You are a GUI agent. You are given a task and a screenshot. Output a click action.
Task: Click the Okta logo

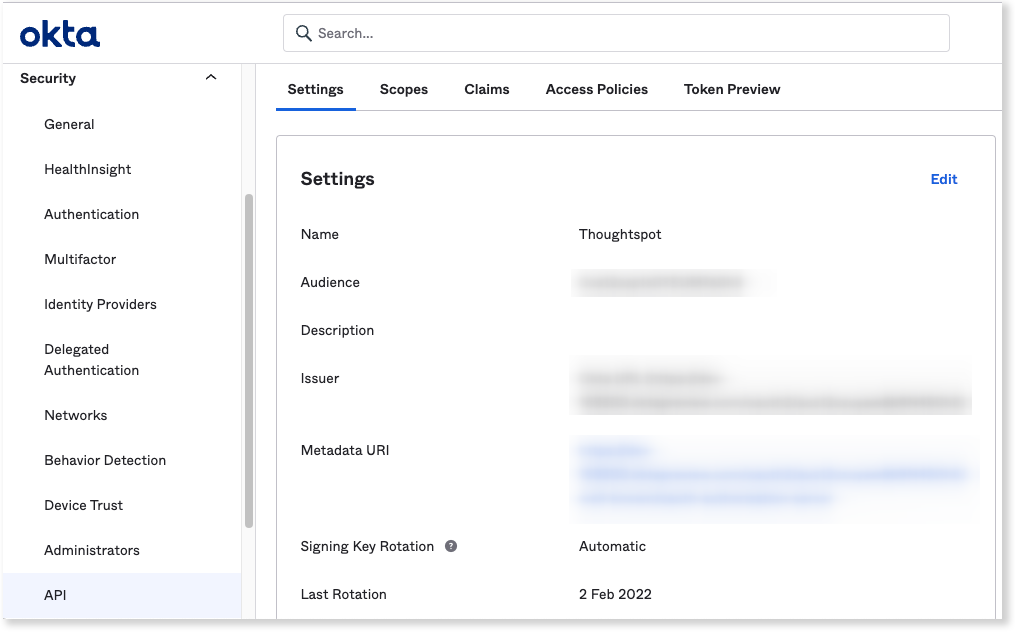pyautogui.click(x=58, y=32)
